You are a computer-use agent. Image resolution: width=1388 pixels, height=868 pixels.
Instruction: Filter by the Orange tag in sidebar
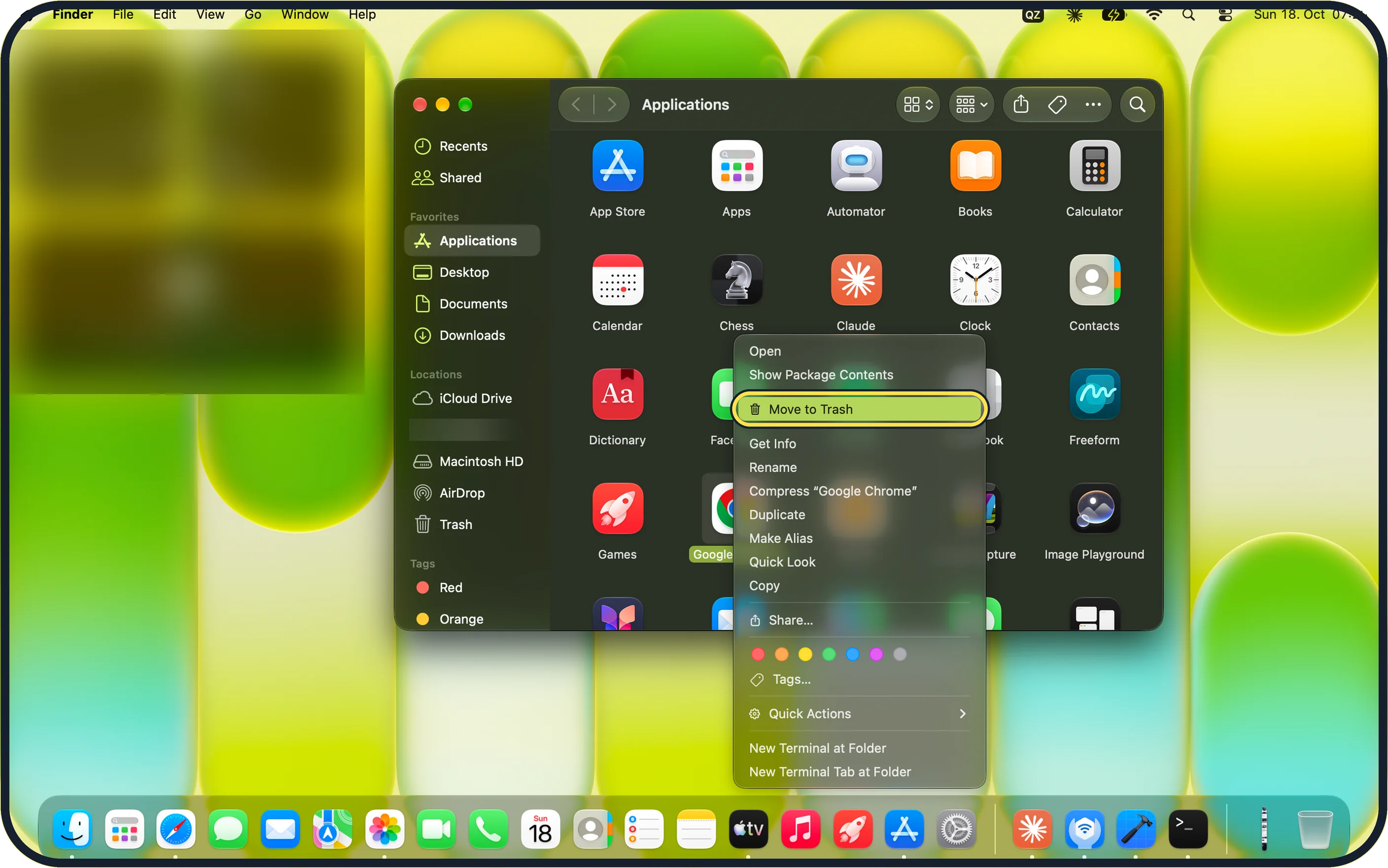click(472, 619)
